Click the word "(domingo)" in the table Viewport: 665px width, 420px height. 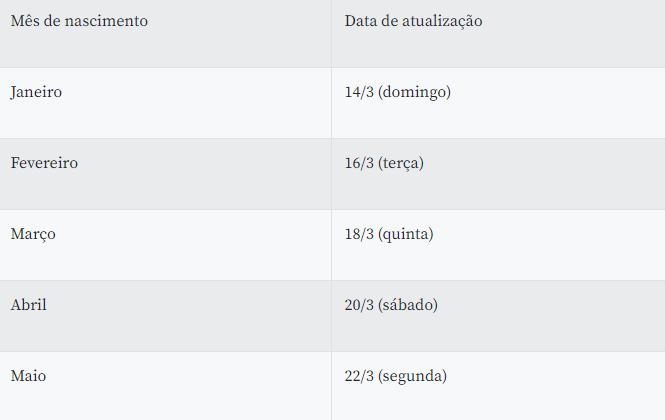[415, 92]
